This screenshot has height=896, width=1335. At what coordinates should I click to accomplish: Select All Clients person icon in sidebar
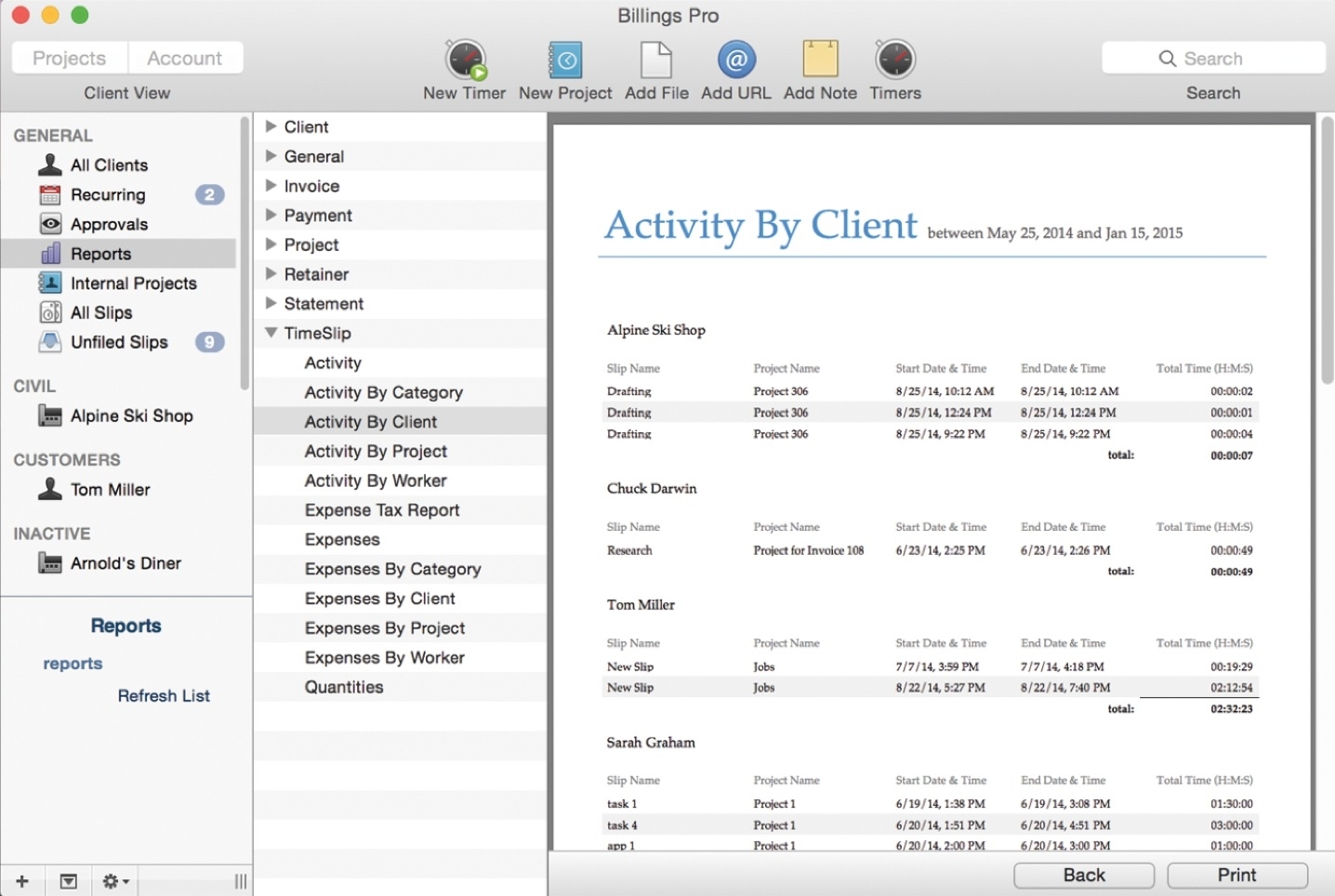click(x=50, y=165)
